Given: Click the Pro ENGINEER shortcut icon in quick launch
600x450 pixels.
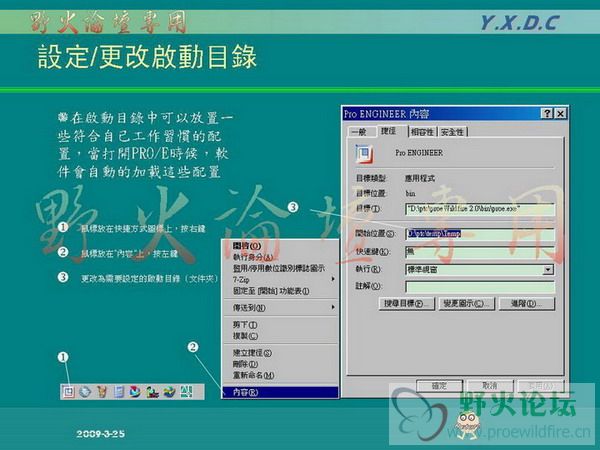Looking at the screenshot, I should tap(68, 392).
